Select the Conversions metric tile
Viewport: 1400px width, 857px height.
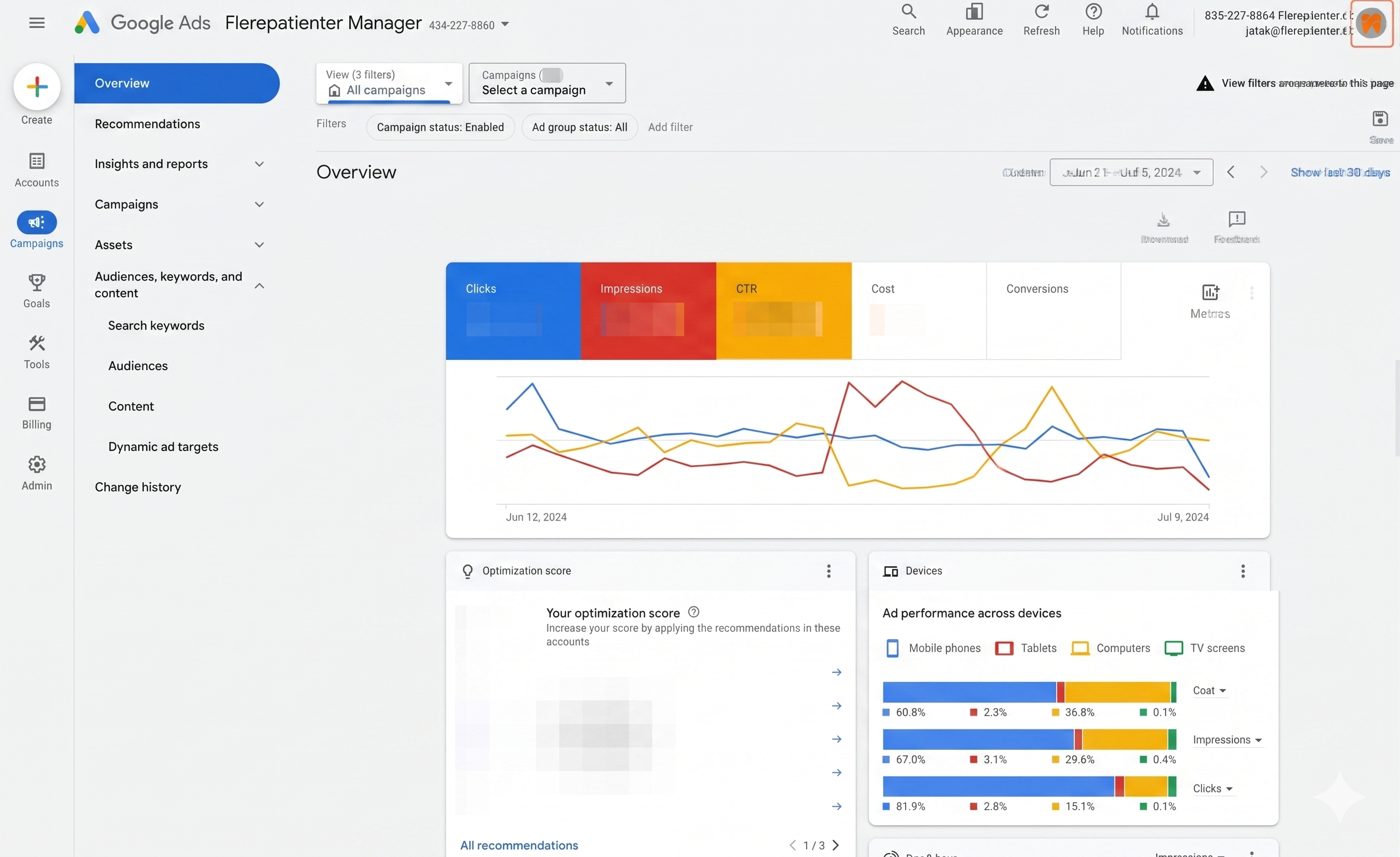[1053, 311]
